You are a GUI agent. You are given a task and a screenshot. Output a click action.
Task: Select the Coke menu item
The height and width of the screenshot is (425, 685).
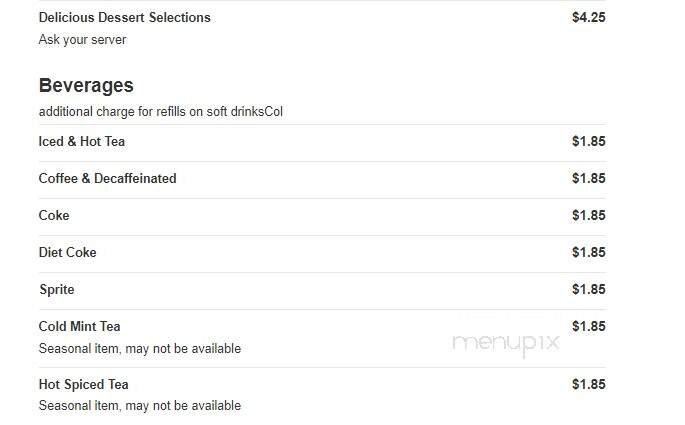pos(54,215)
